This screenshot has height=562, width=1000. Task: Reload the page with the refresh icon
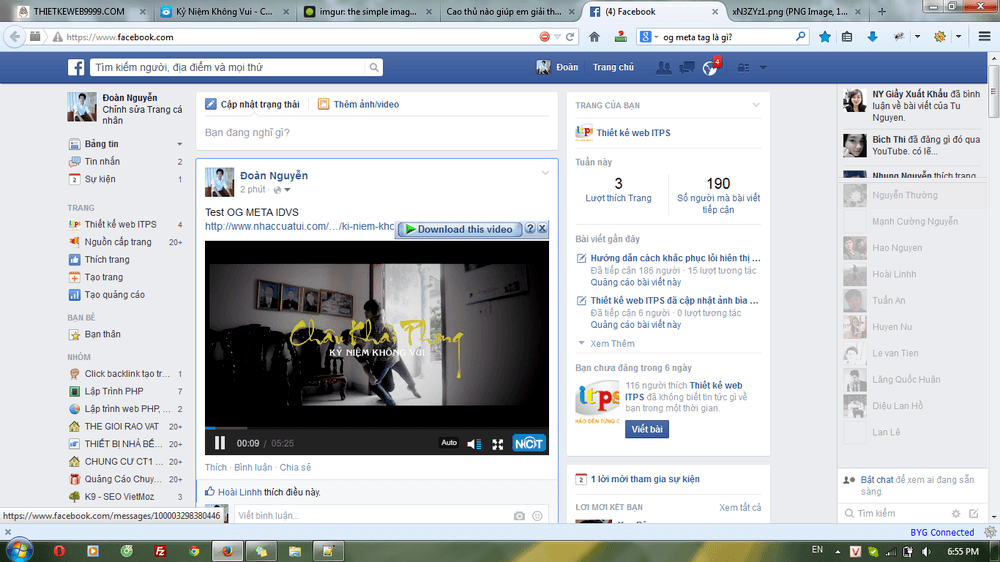coord(570,37)
